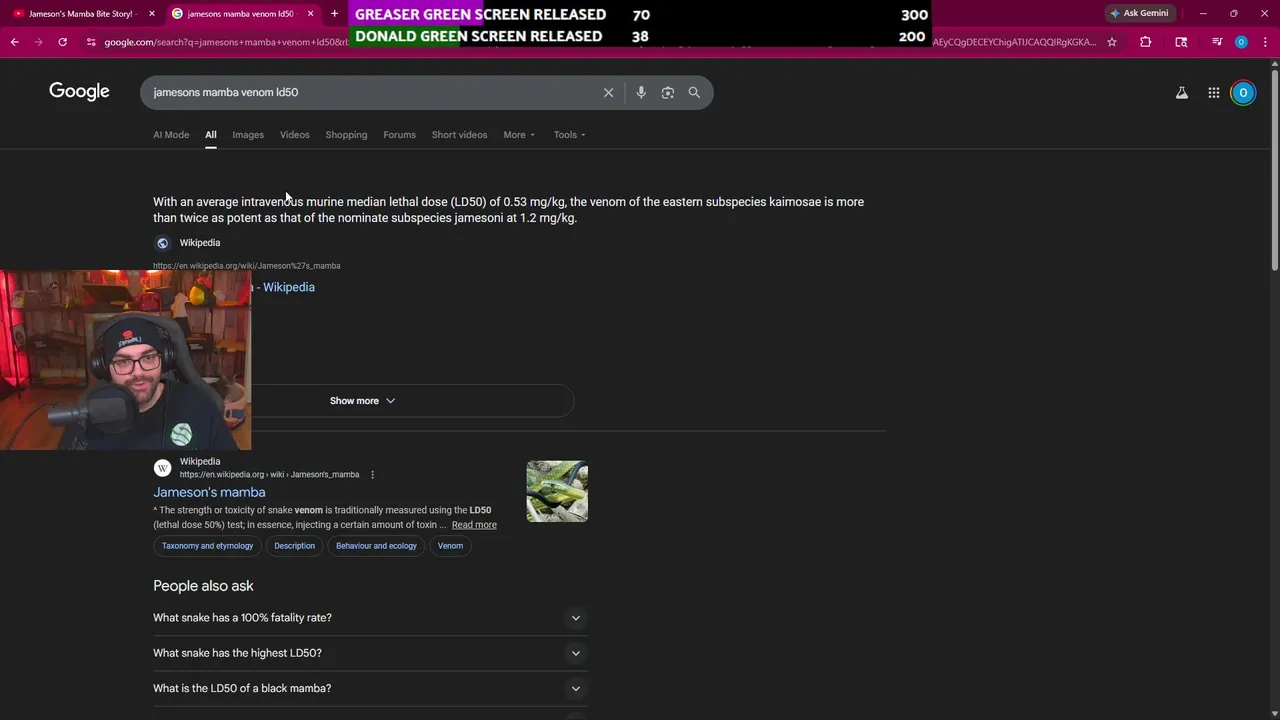Select the All results tab
The height and width of the screenshot is (720, 1280).
coord(211,135)
